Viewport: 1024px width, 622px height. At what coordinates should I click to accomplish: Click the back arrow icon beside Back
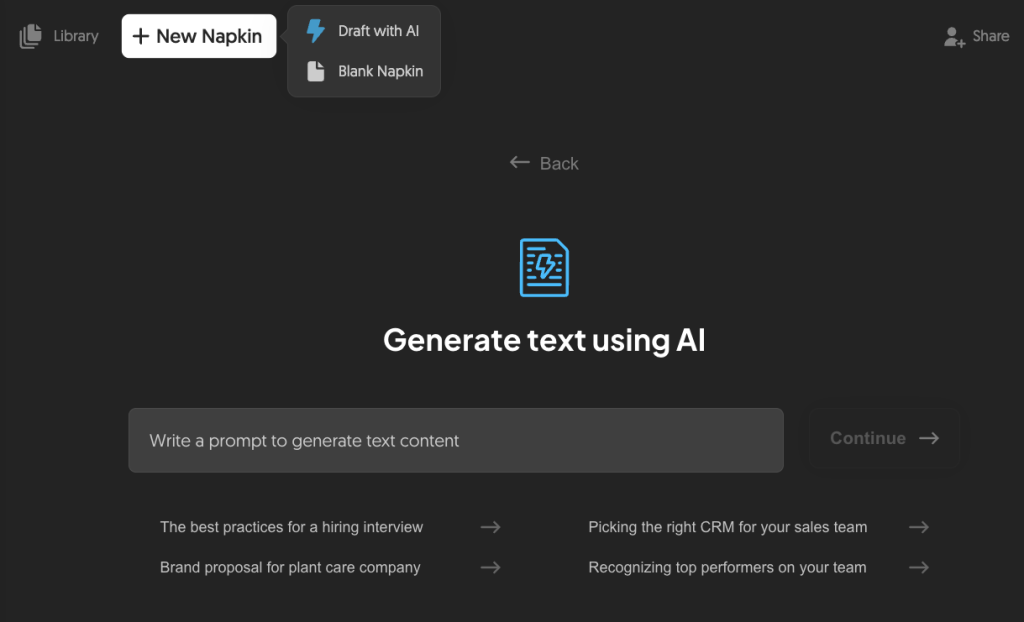[x=518, y=162]
